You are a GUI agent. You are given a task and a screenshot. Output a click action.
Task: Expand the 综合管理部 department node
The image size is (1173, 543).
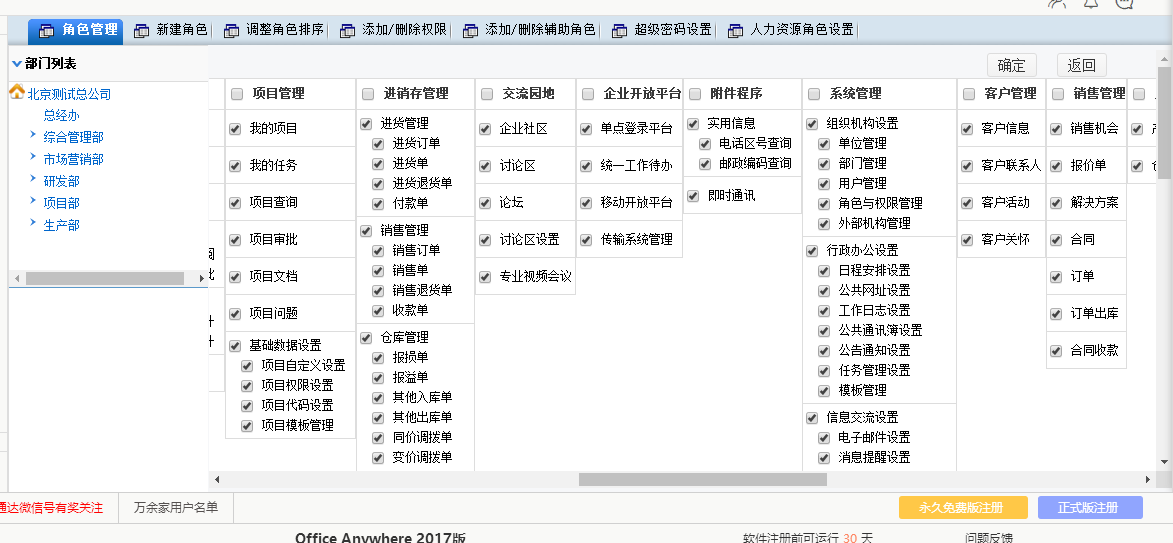(33, 136)
